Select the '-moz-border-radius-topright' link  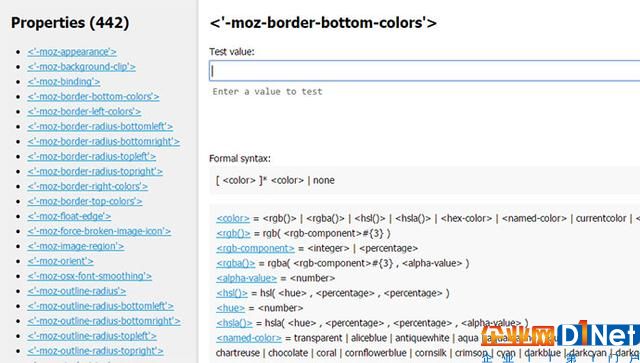click(95, 171)
